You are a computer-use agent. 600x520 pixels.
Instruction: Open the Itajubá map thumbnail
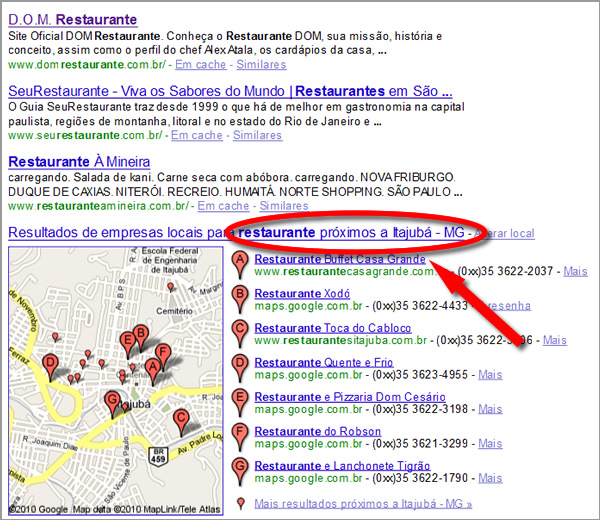click(x=115, y=380)
